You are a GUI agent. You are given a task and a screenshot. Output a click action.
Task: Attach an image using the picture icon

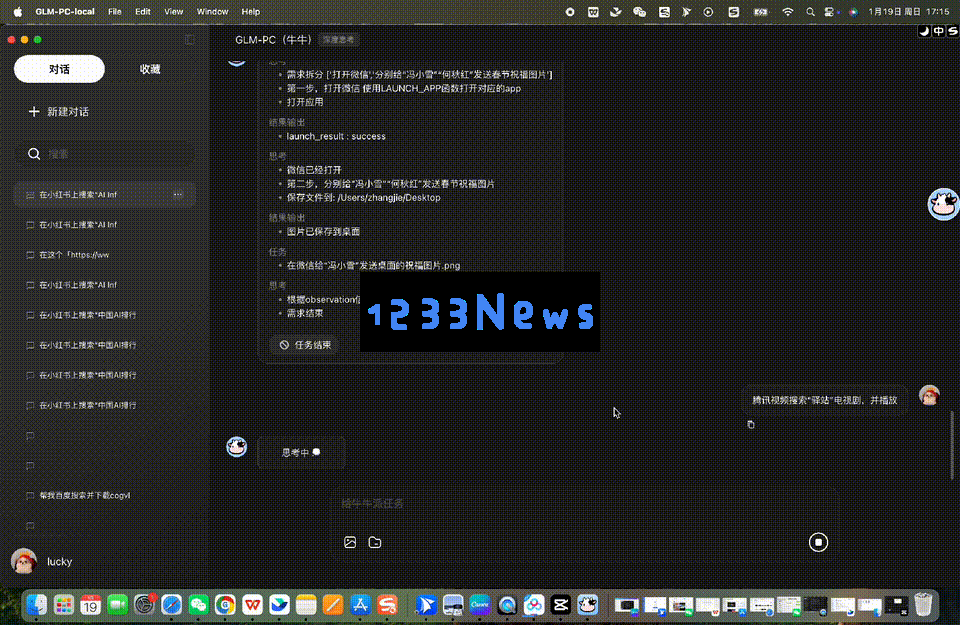[x=350, y=542]
